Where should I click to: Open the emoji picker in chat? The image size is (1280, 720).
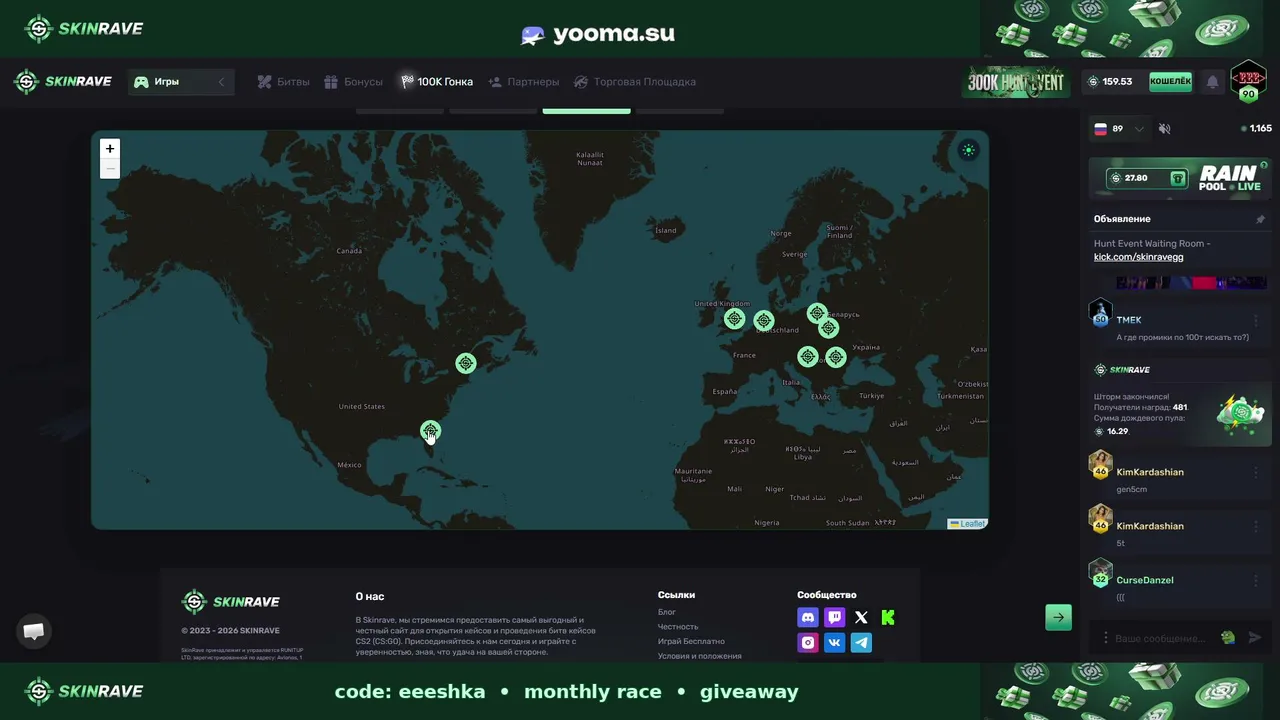coord(1228,638)
